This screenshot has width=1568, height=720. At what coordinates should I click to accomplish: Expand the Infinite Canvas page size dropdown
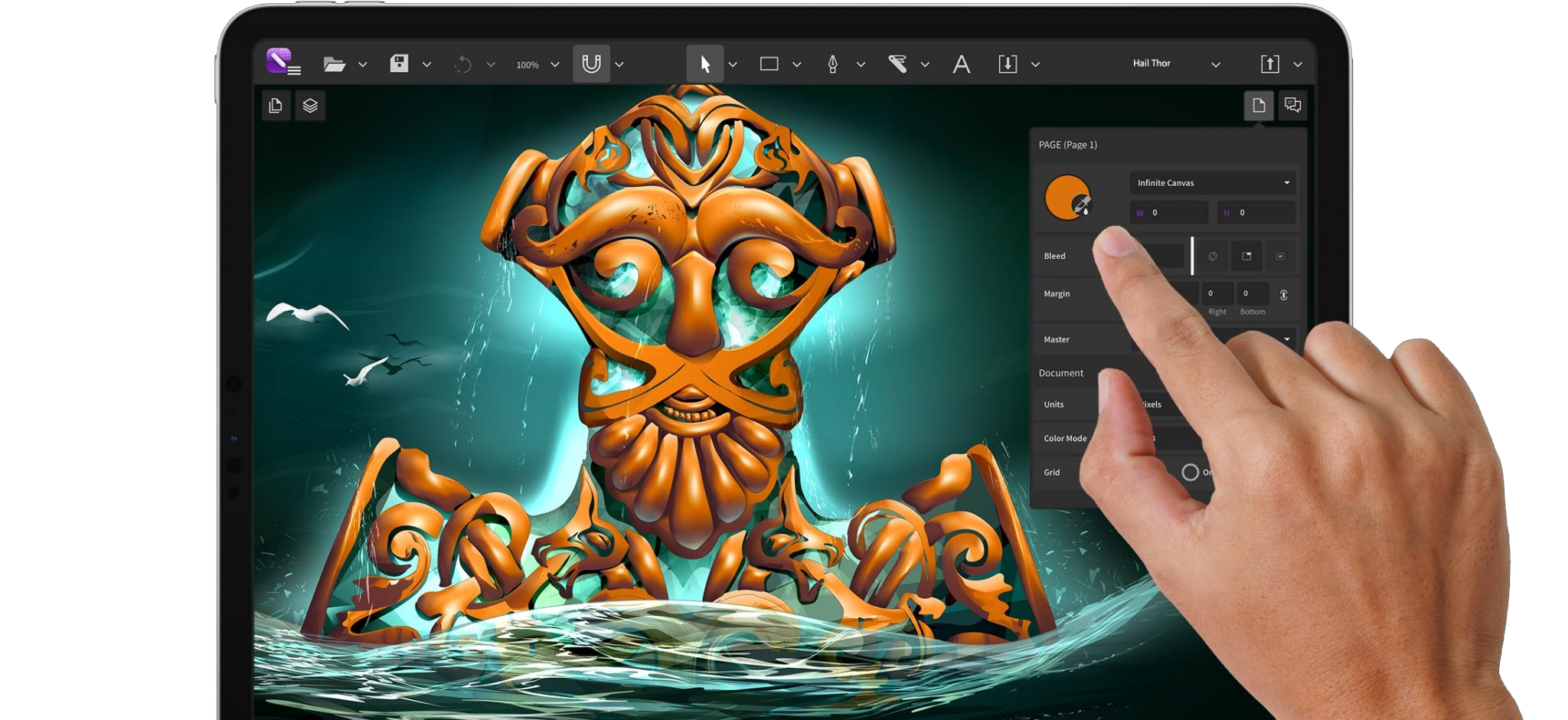(1213, 183)
